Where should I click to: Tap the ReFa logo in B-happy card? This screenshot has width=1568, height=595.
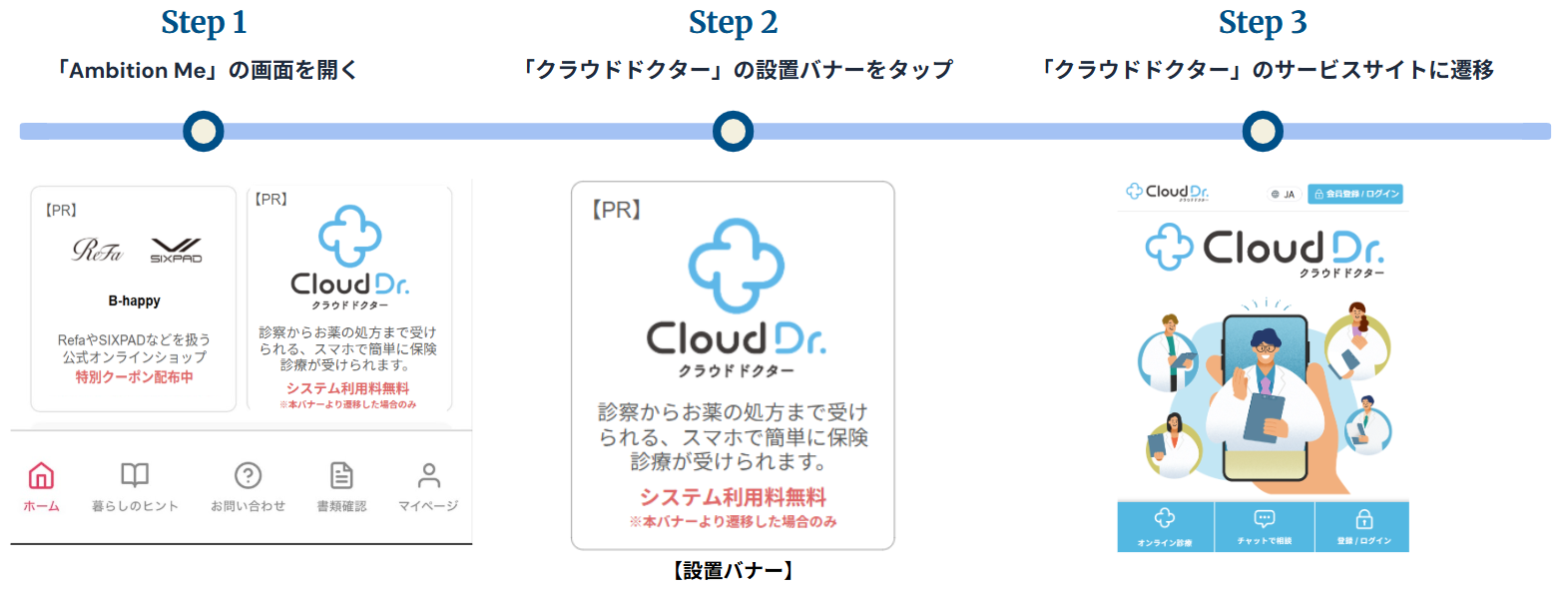pos(97,251)
